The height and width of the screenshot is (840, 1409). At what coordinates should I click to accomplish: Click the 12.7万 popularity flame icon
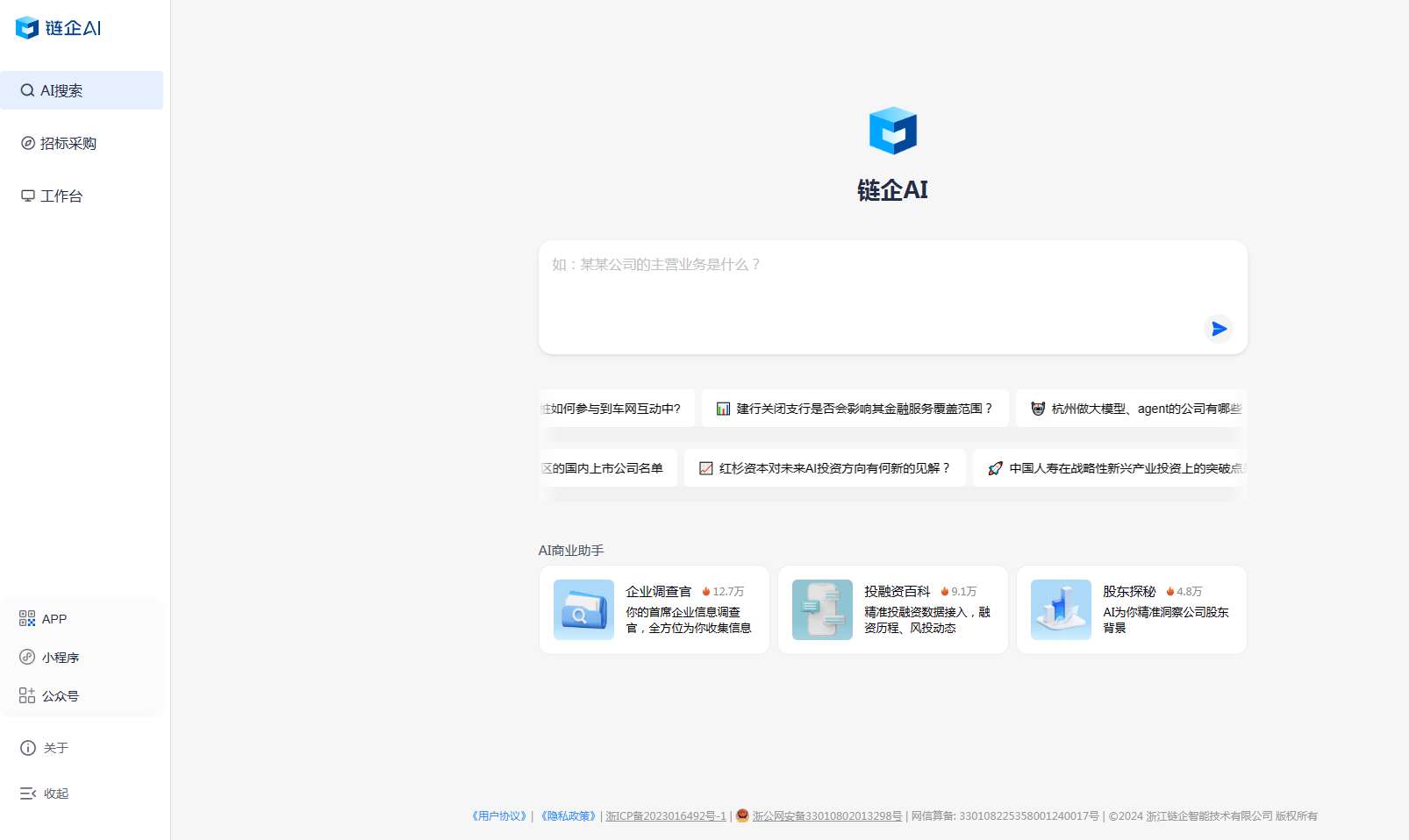point(706,592)
